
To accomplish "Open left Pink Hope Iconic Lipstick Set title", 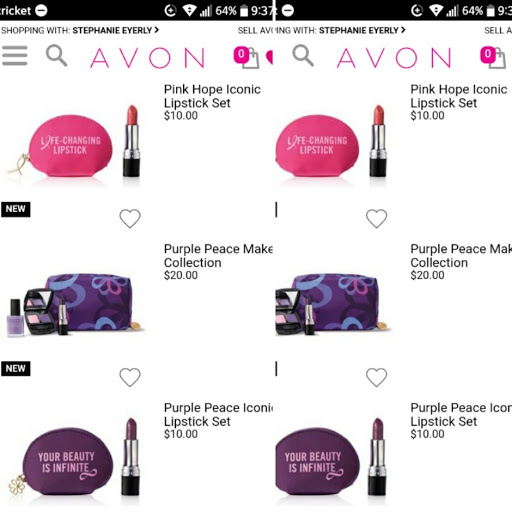I will [212, 96].
